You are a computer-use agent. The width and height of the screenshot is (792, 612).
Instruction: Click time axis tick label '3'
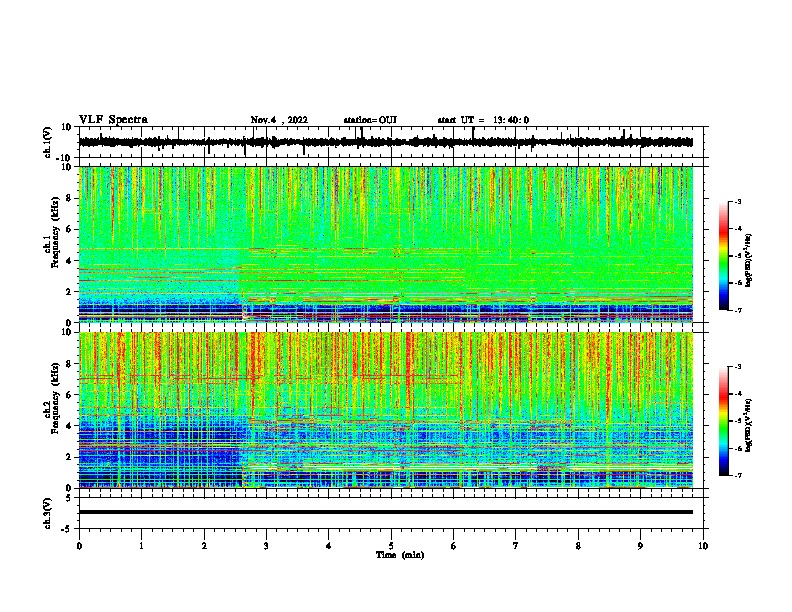click(x=266, y=546)
